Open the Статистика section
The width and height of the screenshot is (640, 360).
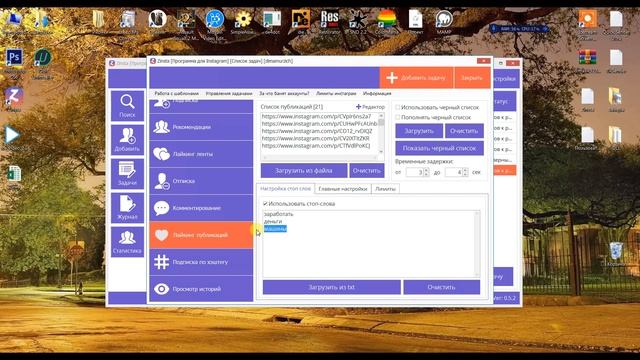tap(127, 242)
